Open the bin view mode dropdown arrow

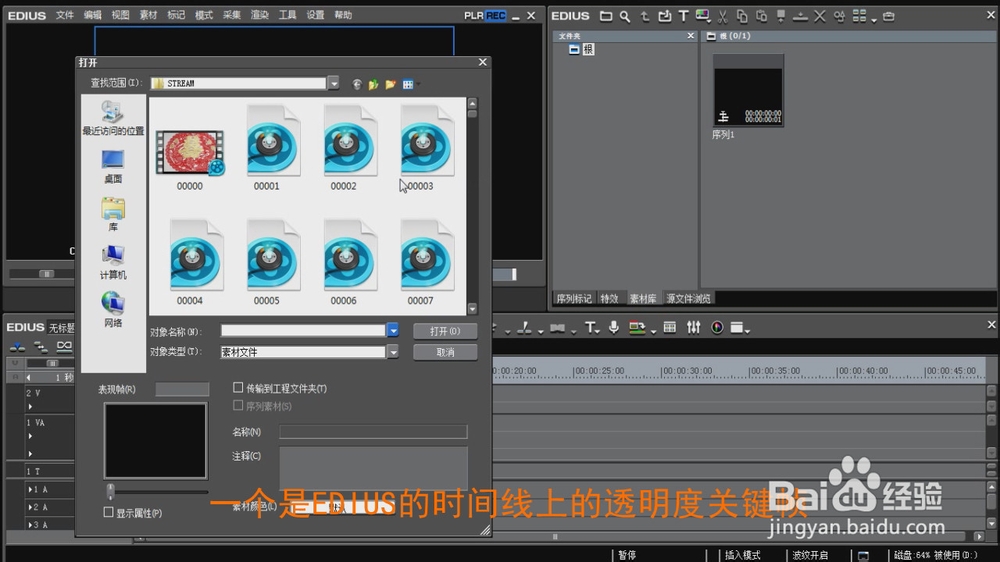pyautogui.click(x=874, y=20)
